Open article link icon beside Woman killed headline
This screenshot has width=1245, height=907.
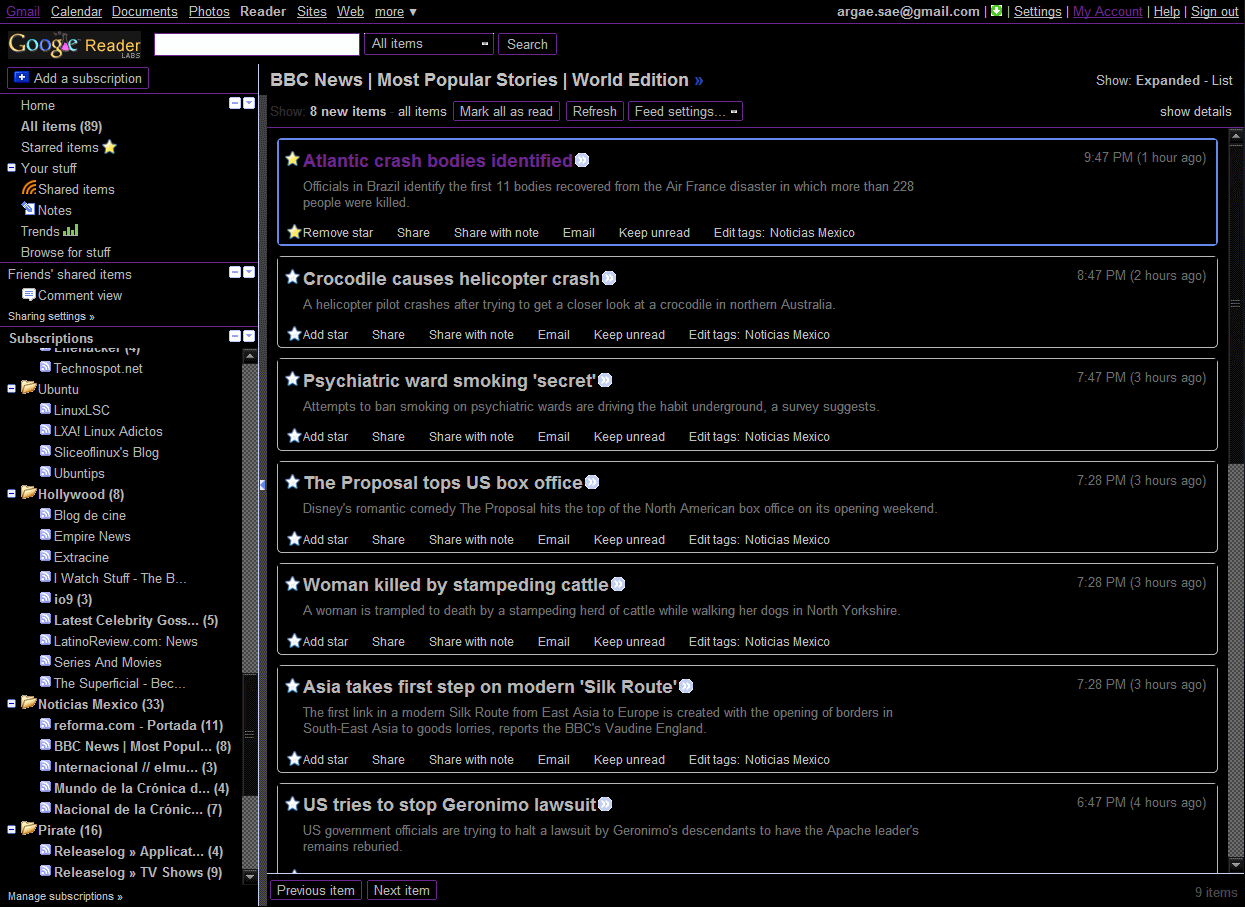tap(618, 585)
